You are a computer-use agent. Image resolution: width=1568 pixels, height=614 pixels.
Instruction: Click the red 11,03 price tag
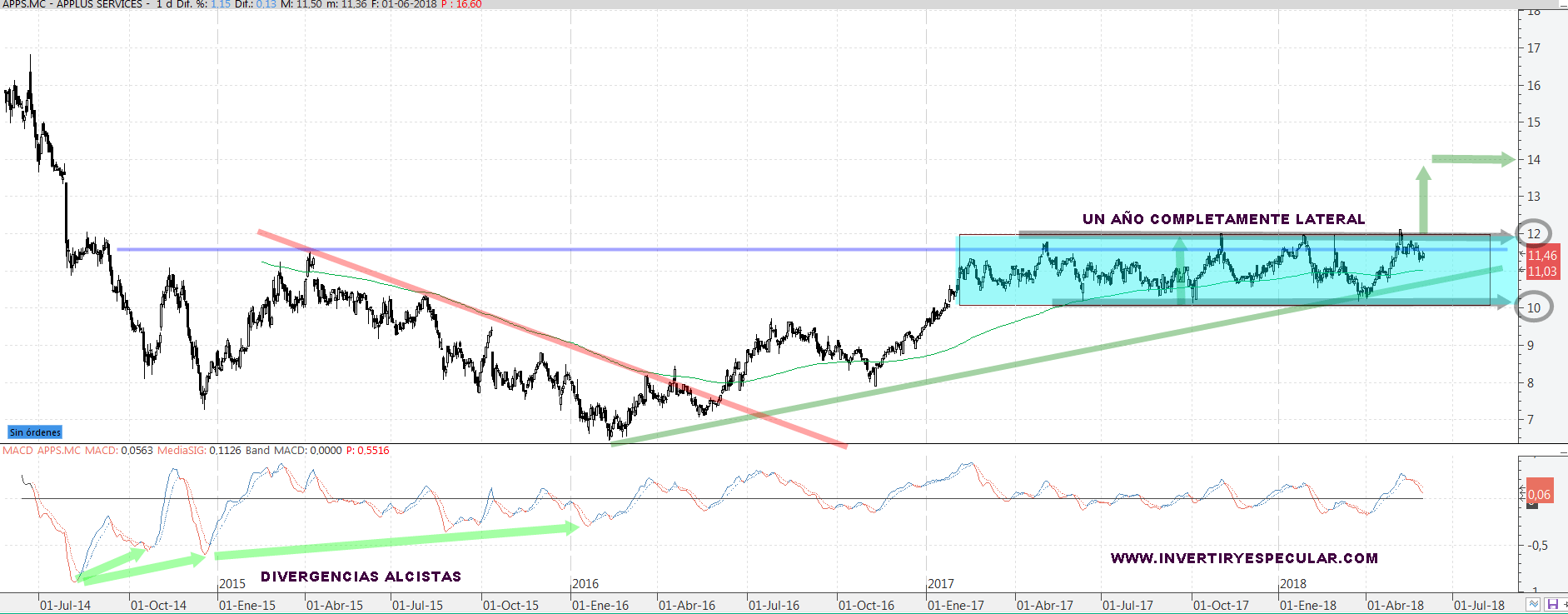[1542, 272]
